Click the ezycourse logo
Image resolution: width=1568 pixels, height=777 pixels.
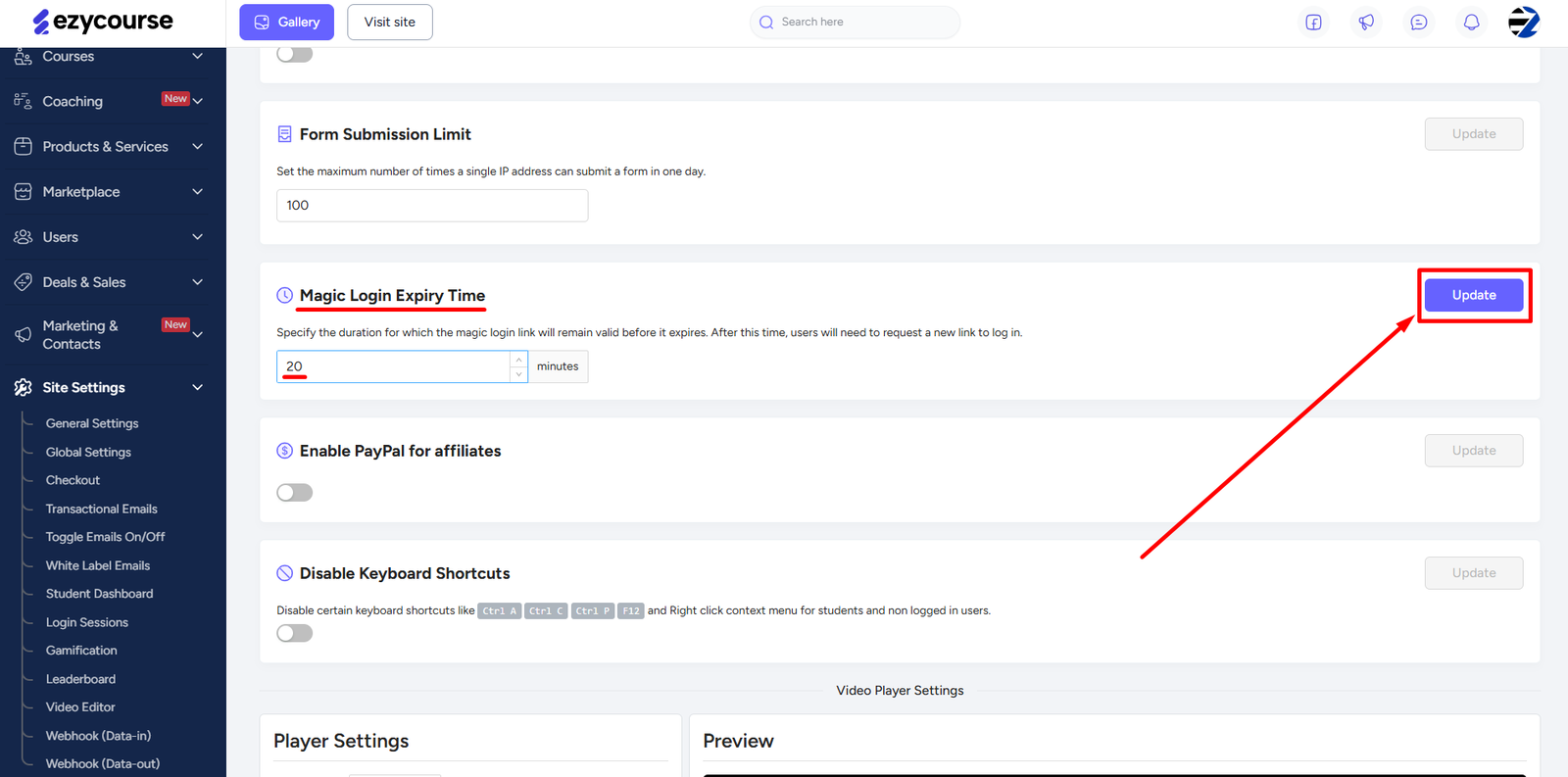coord(103,22)
